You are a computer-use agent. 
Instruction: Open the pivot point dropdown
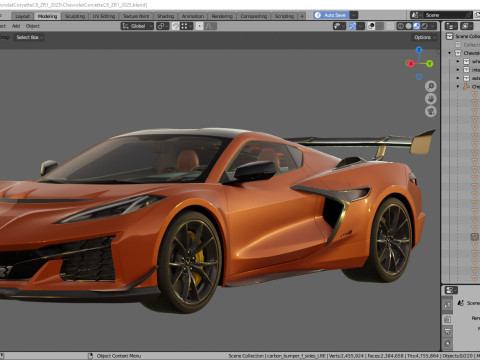tap(163, 26)
